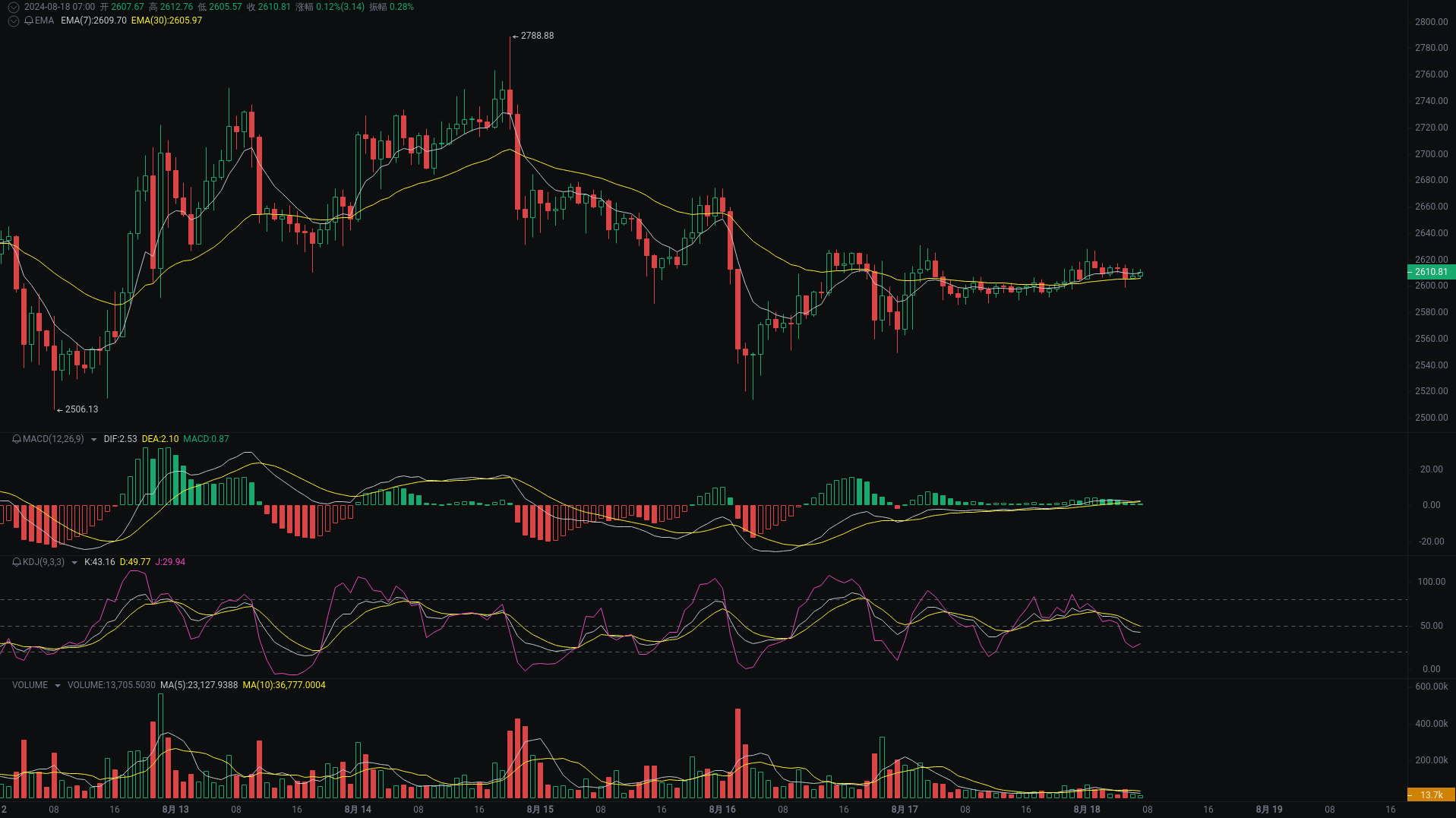The height and width of the screenshot is (818, 1456).
Task: Click the KDJ alert bell icon
Action: pos(17,562)
